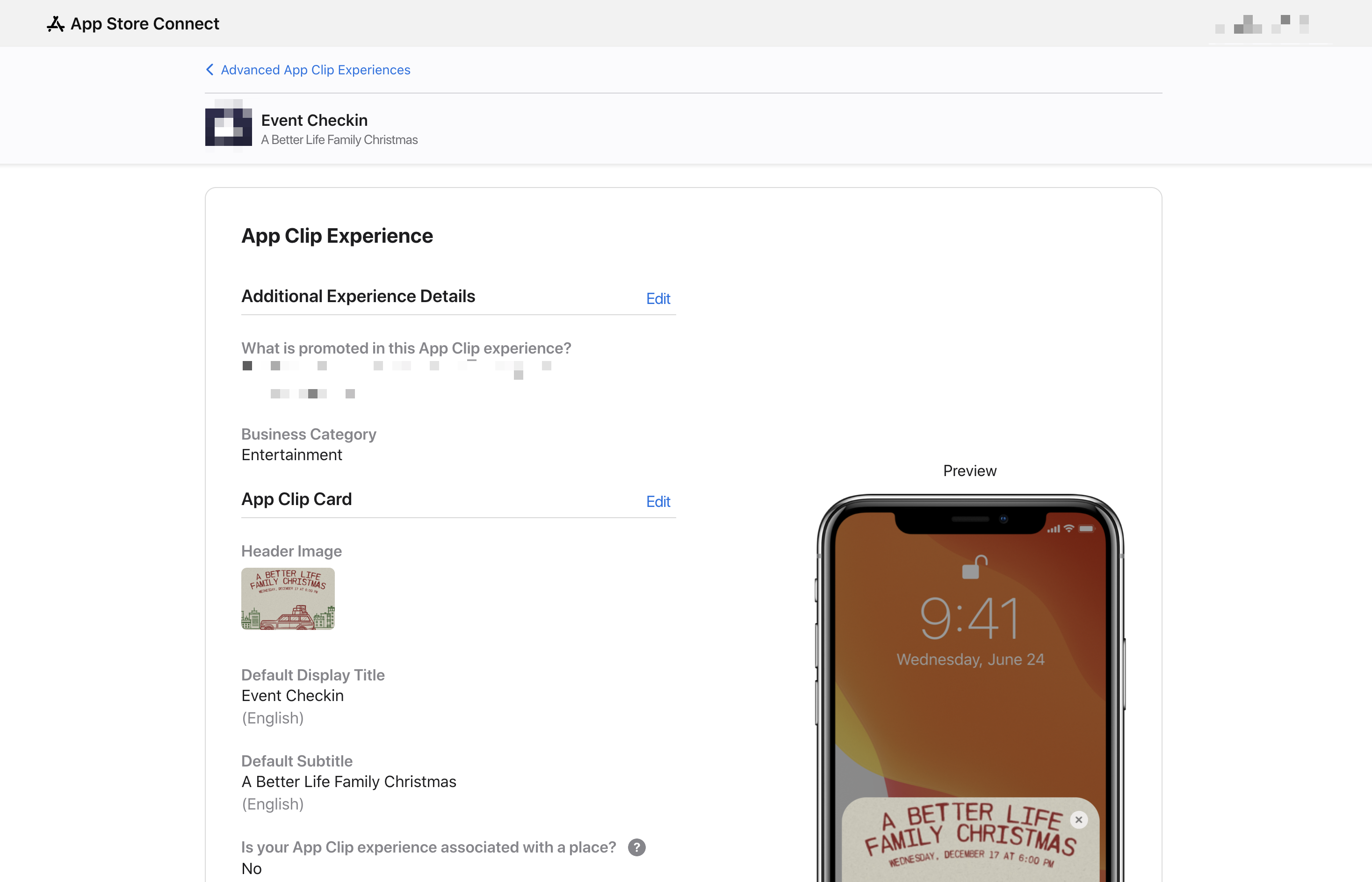Click the Wi-Fi icon in phone preview
The height and width of the screenshot is (882, 1372).
(1069, 528)
